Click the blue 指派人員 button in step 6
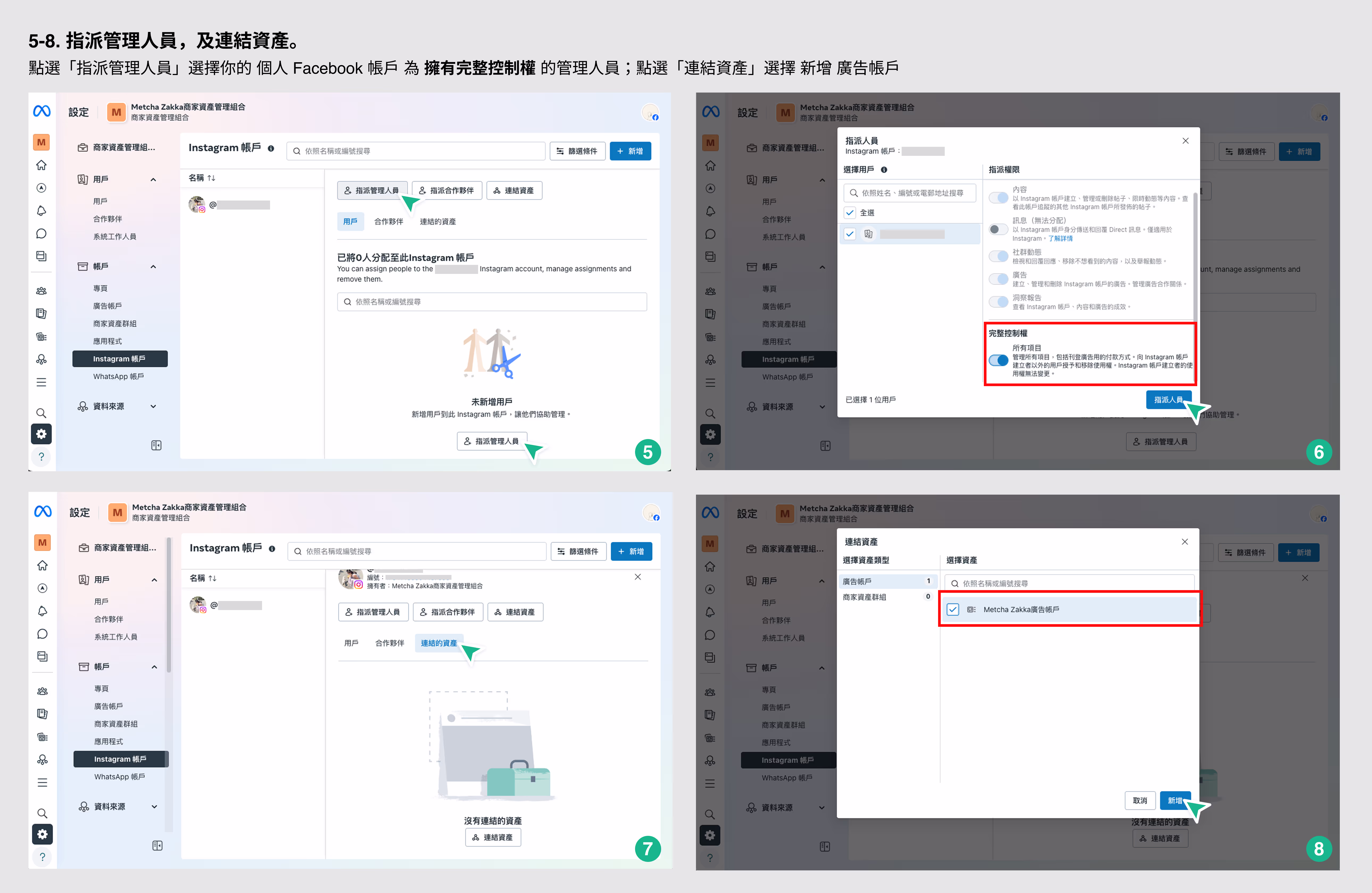Image resolution: width=1372 pixels, height=893 pixels. (1168, 400)
